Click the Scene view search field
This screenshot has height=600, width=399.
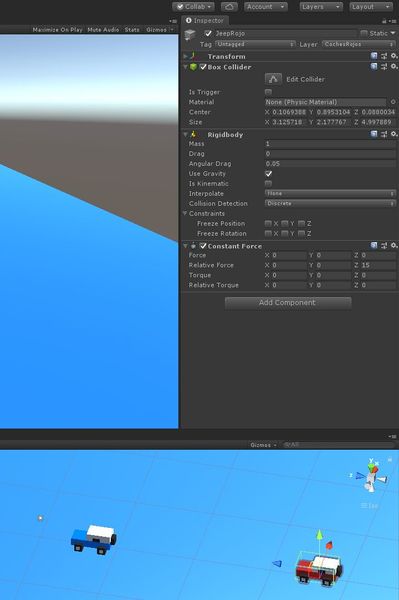(x=338, y=445)
